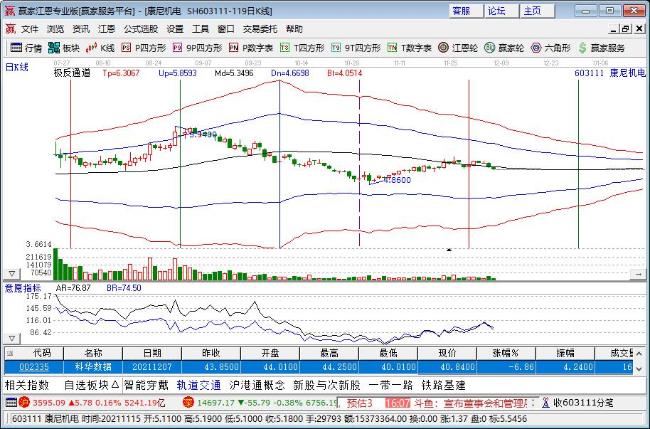Open the 板块 sector view

click(x=63, y=48)
